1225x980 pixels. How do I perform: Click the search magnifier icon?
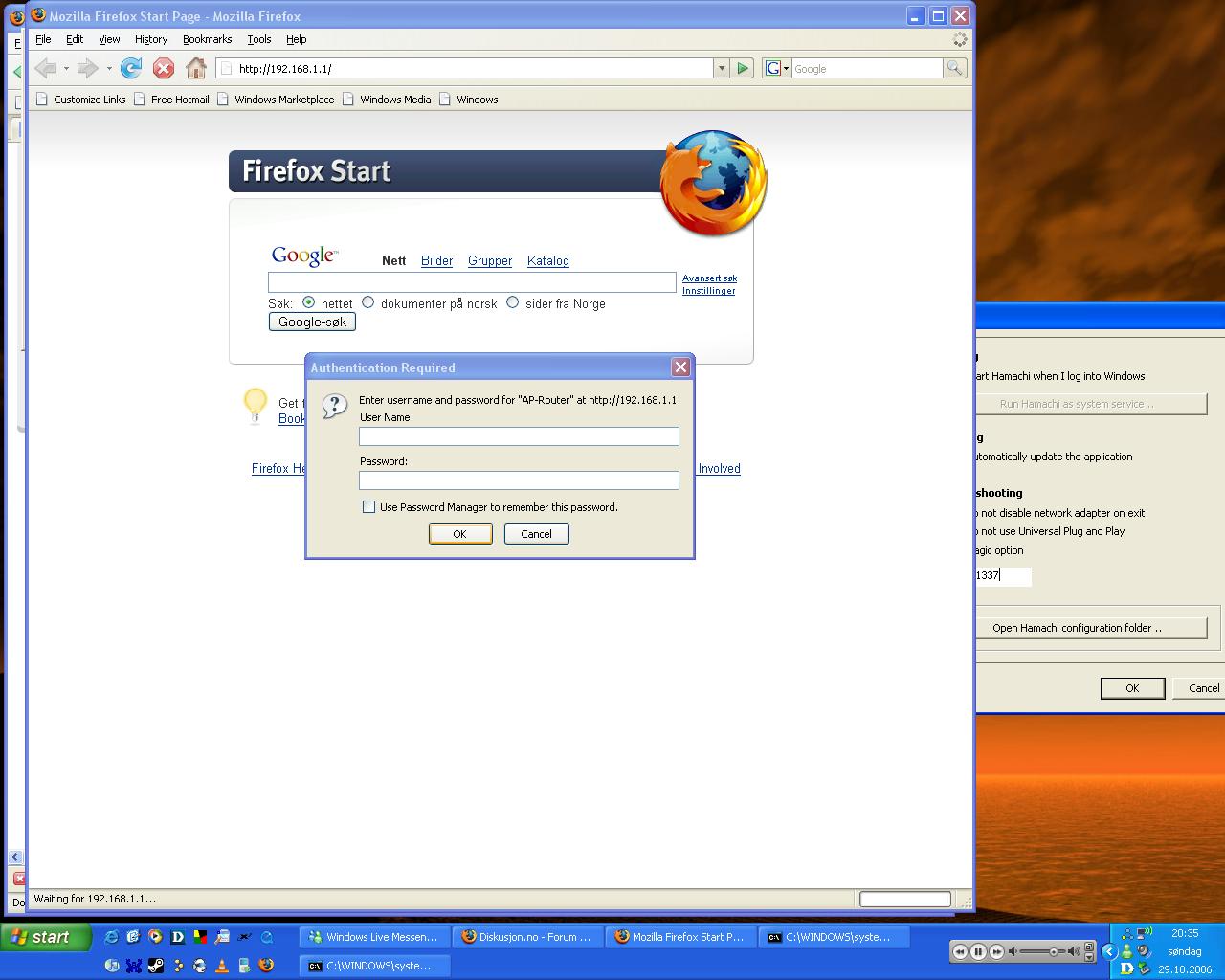[954, 68]
